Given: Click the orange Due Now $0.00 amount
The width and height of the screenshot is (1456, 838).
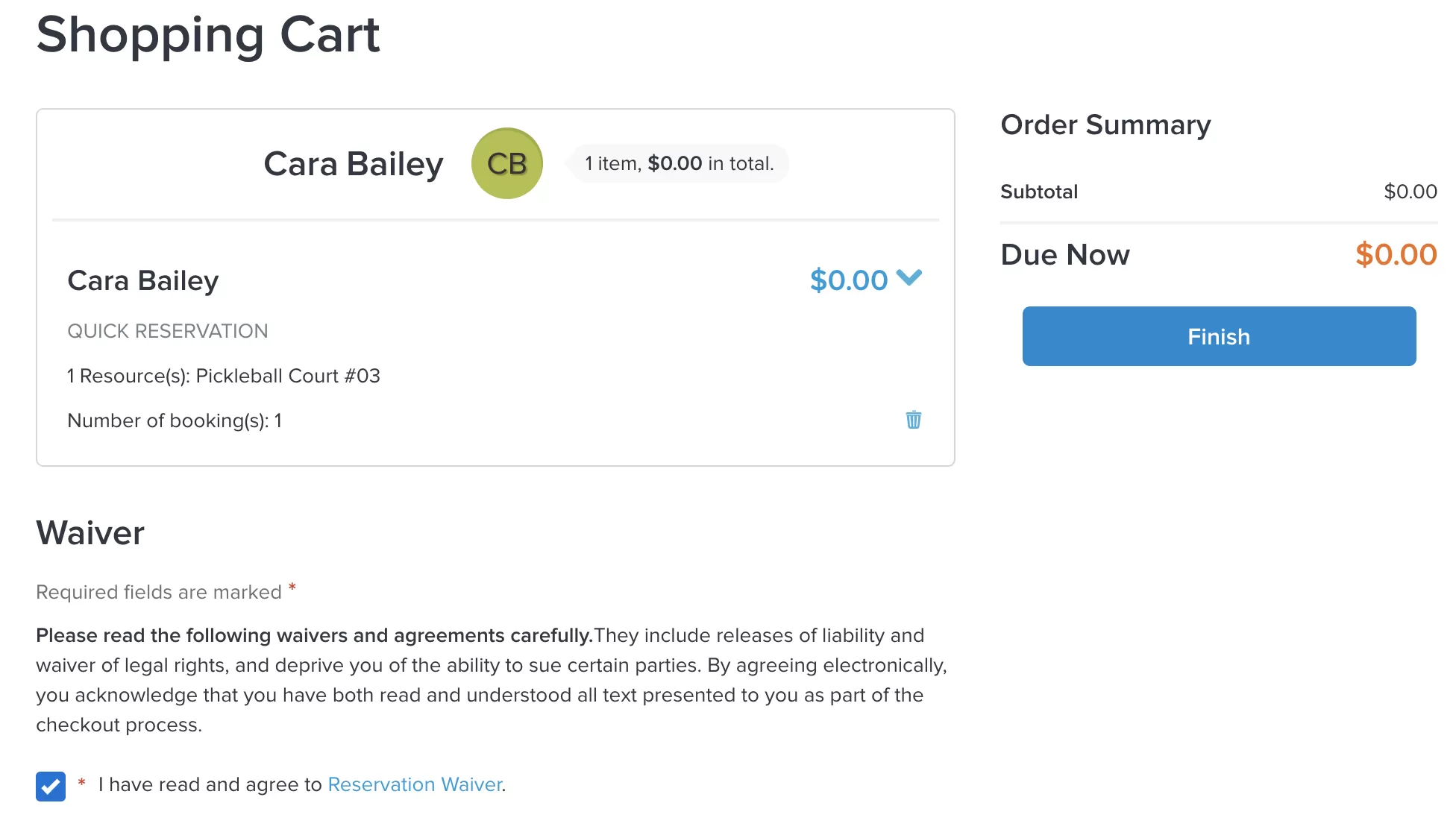Looking at the screenshot, I should pos(1396,254).
